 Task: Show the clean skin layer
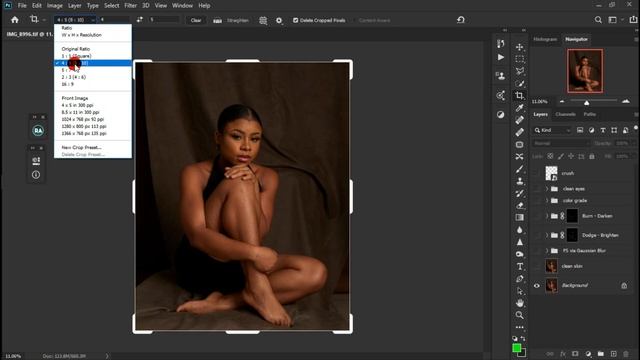click(x=537, y=266)
